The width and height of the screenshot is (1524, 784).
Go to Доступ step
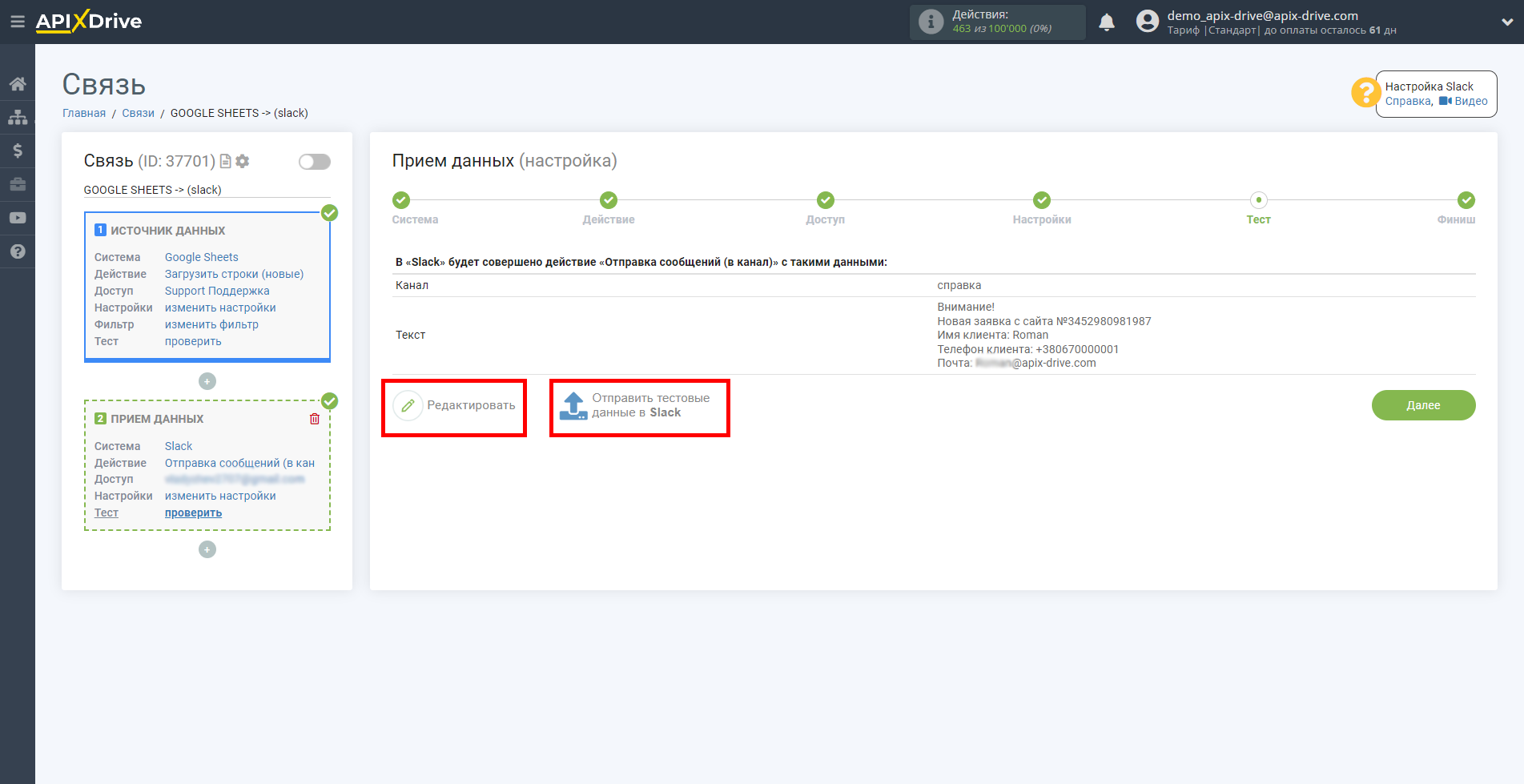(x=826, y=200)
